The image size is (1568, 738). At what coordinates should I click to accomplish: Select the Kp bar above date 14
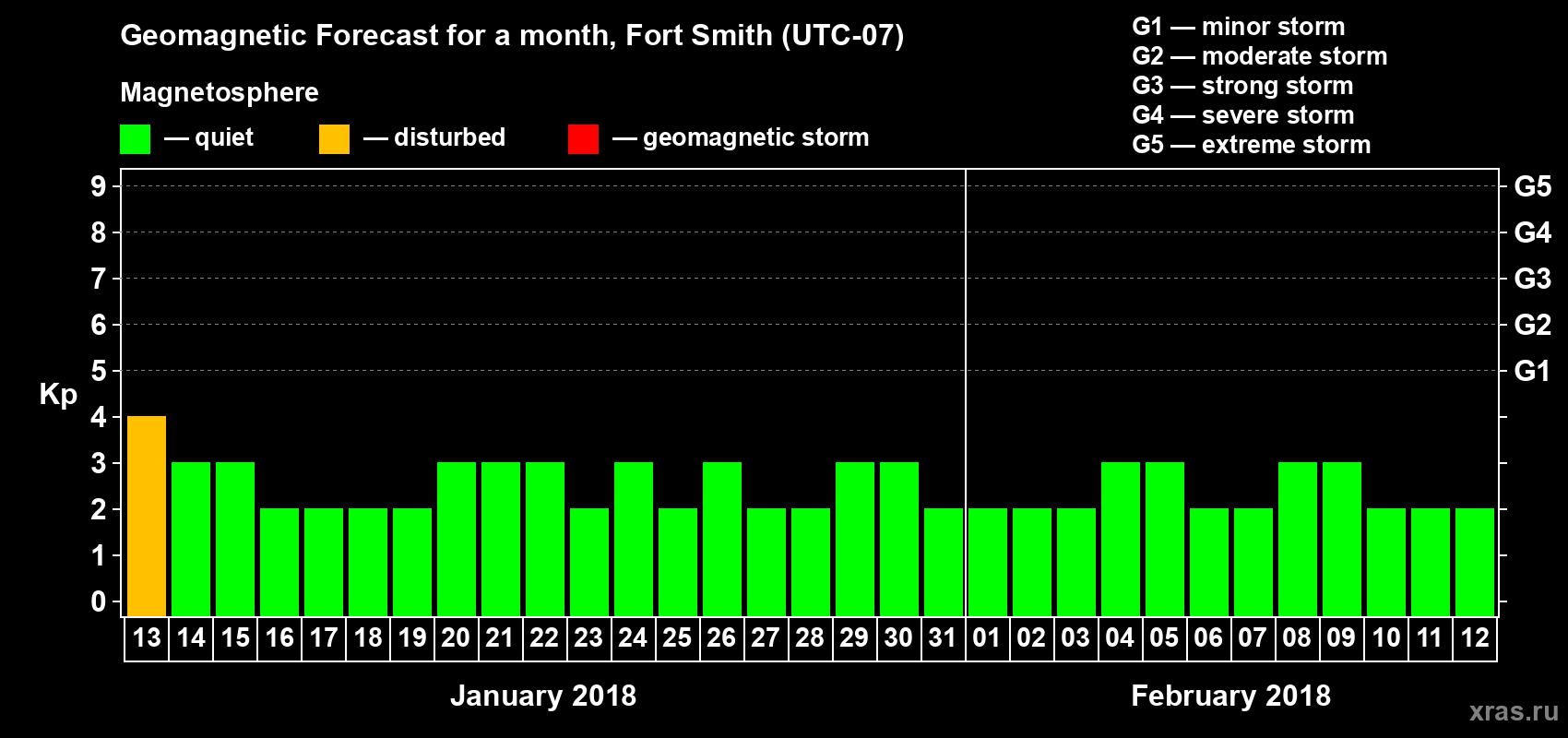191,539
